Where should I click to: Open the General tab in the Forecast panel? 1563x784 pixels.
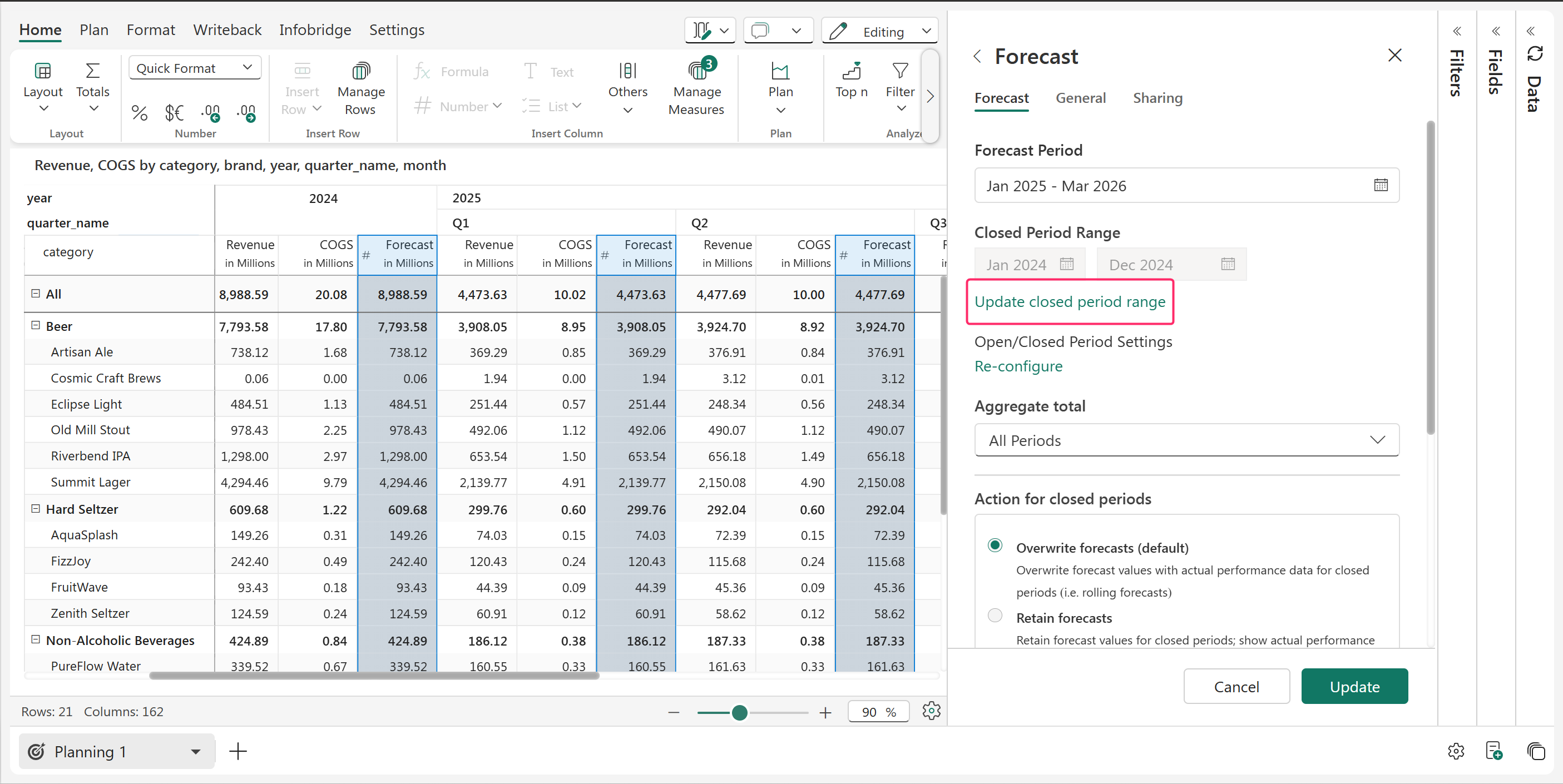1080,98
